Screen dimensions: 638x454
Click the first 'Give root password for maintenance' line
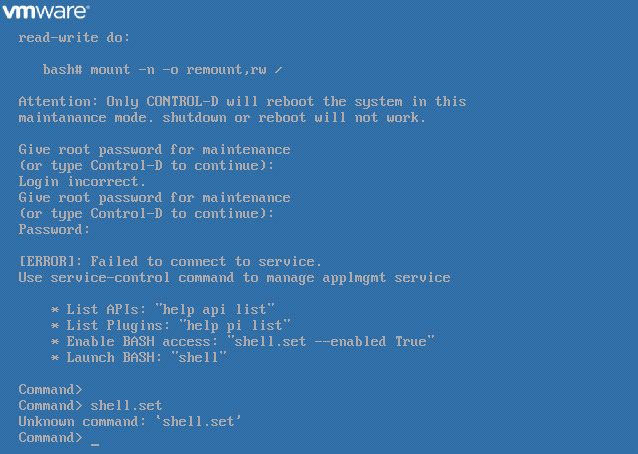click(x=154, y=150)
